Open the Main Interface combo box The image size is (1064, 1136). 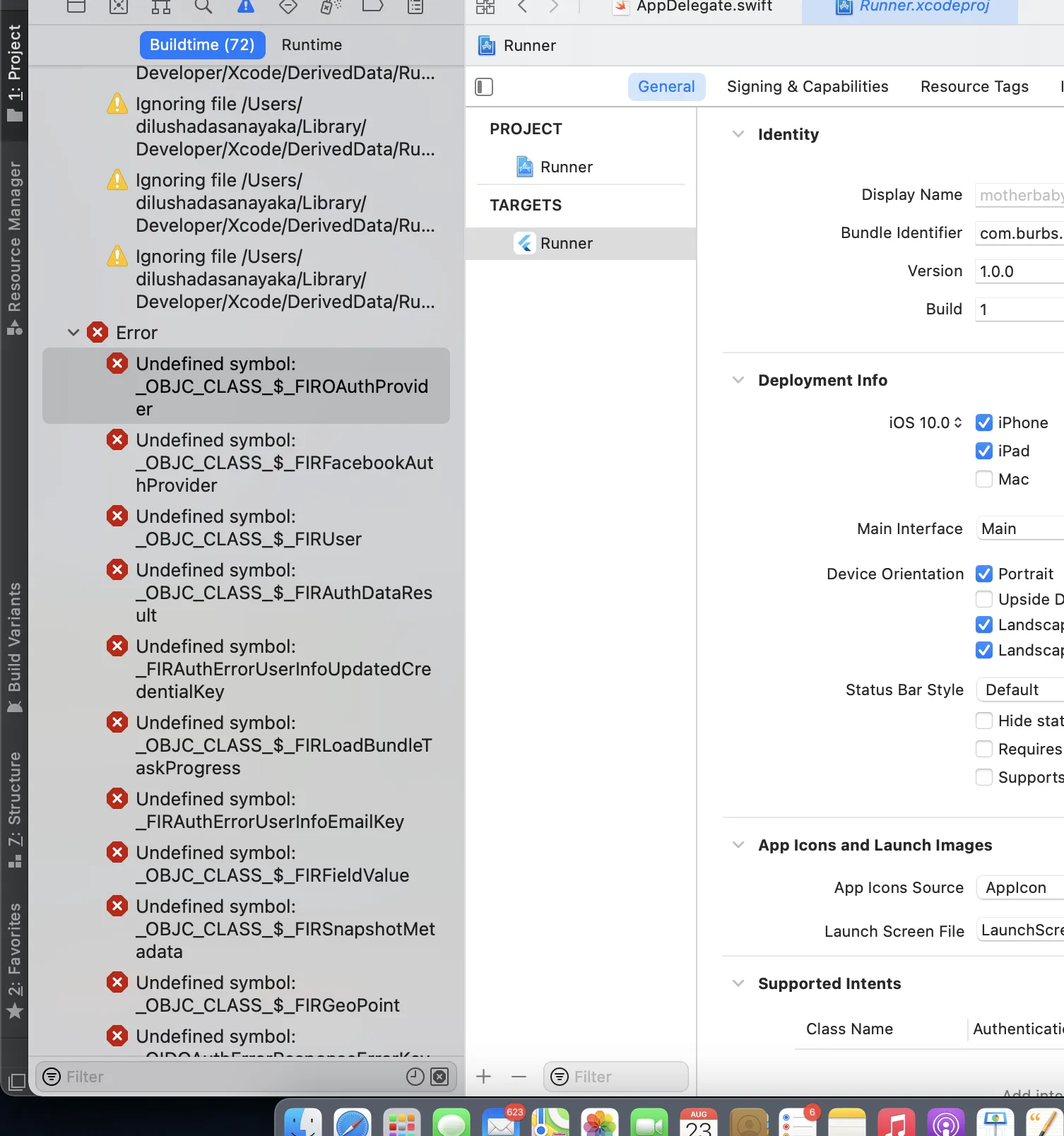click(x=1020, y=528)
